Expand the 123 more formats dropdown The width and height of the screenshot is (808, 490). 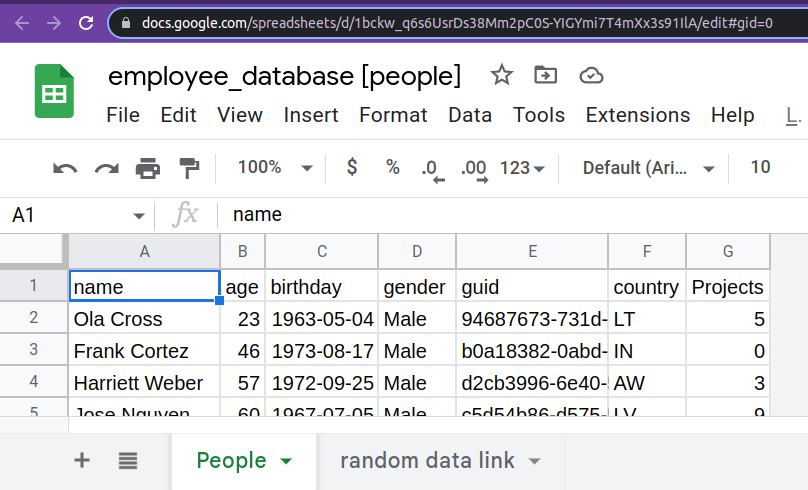click(522, 168)
